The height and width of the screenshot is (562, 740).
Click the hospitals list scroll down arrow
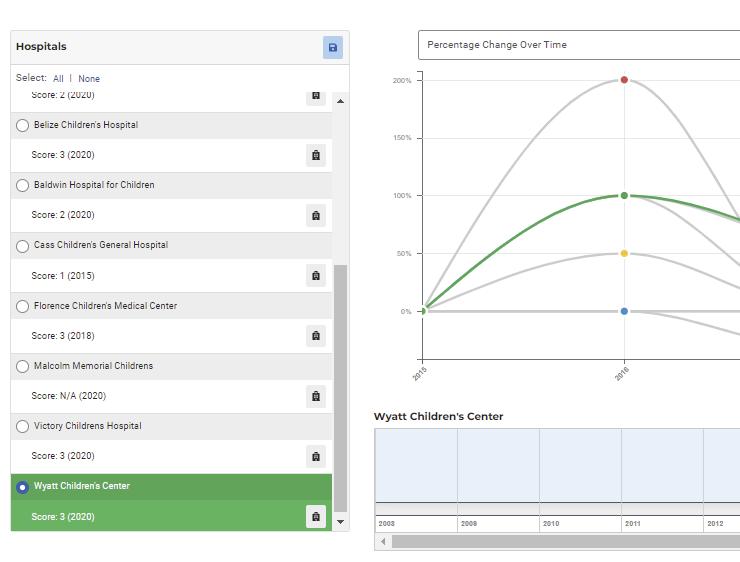coord(340,522)
